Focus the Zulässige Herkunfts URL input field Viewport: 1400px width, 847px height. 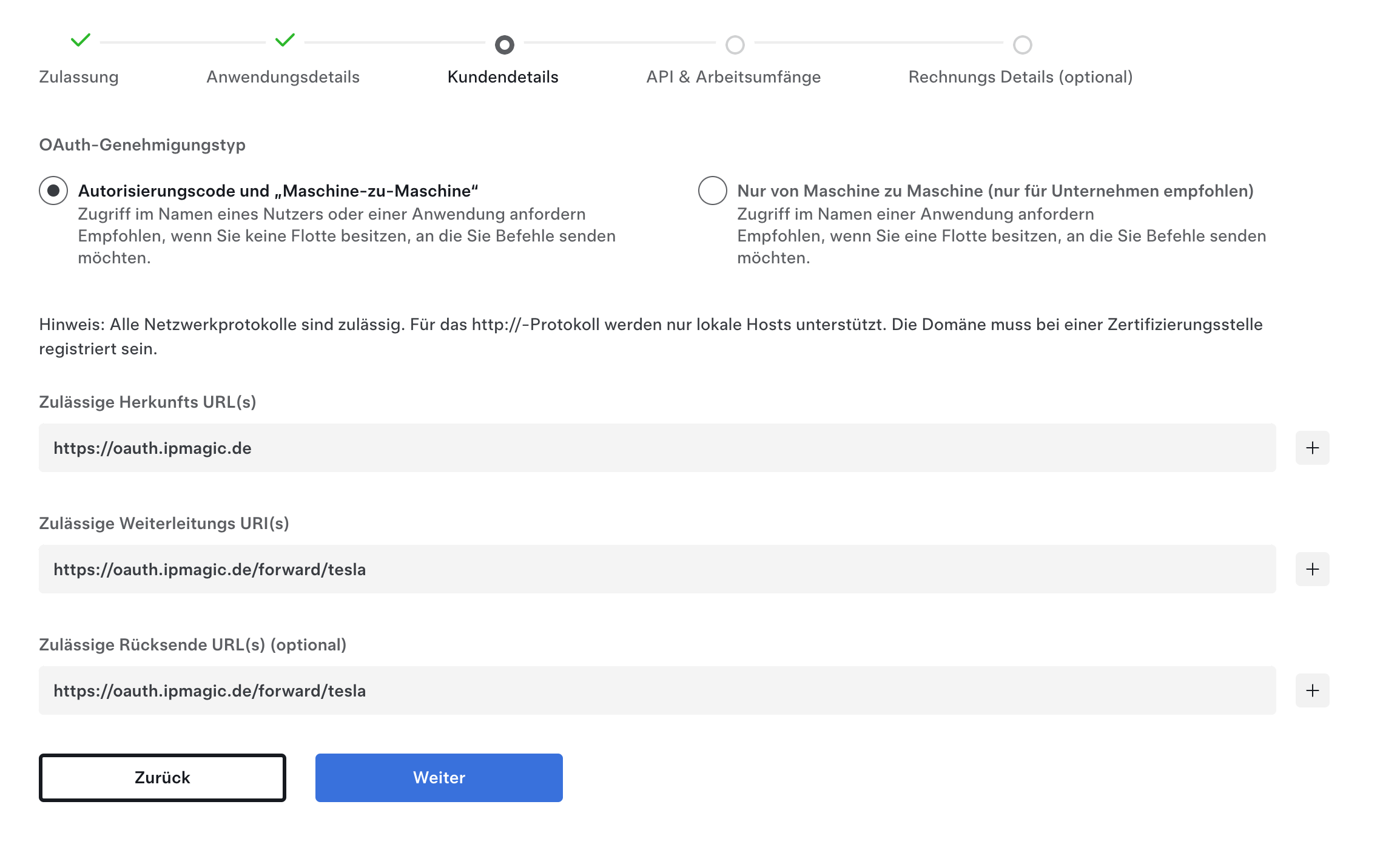[x=658, y=448]
